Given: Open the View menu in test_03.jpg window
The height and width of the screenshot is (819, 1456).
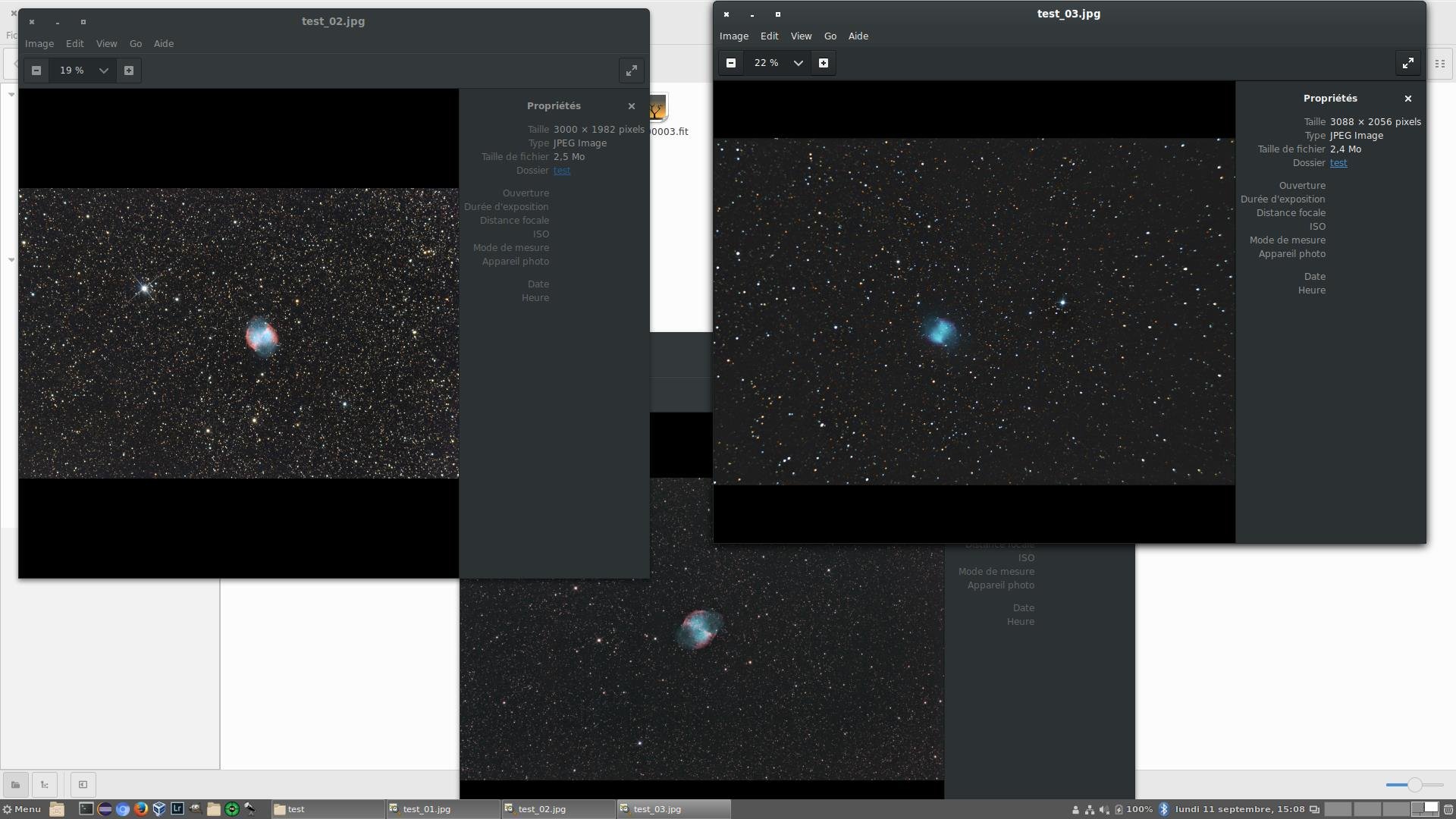Looking at the screenshot, I should [801, 36].
